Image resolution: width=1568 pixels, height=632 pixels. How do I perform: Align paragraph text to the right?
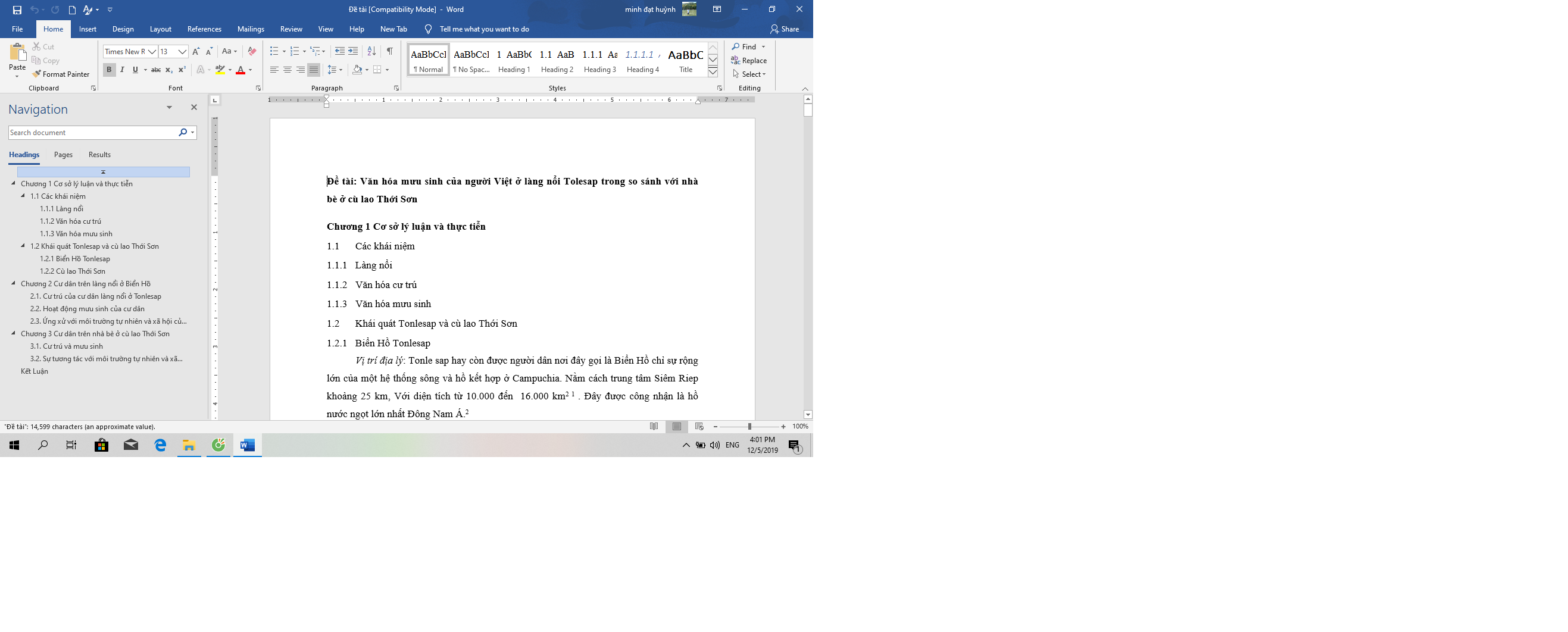[301, 70]
